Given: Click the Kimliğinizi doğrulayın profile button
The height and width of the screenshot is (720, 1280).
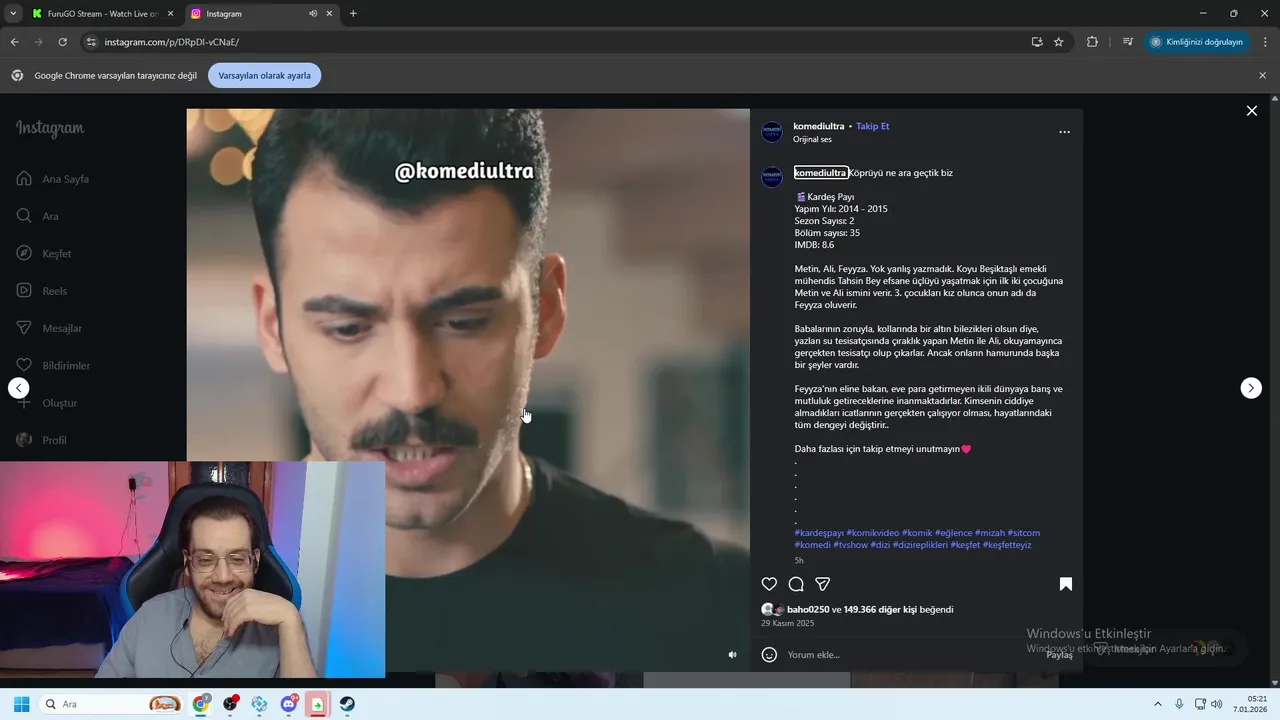Looking at the screenshot, I should pyautogui.click(x=1197, y=42).
